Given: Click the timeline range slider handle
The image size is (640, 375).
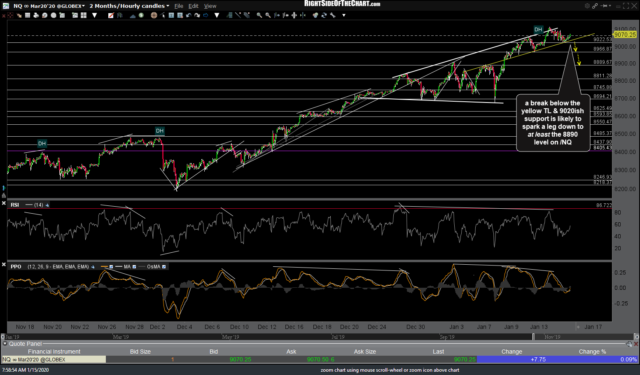Looking at the screenshot, I should click(533, 337).
